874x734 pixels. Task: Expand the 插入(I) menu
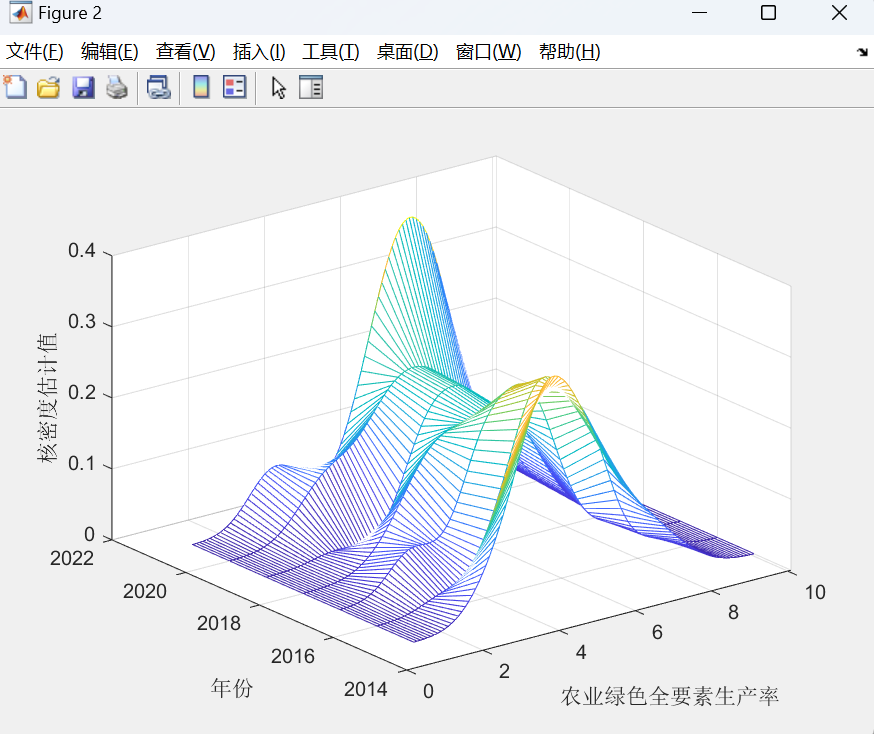tap(259, 52)
